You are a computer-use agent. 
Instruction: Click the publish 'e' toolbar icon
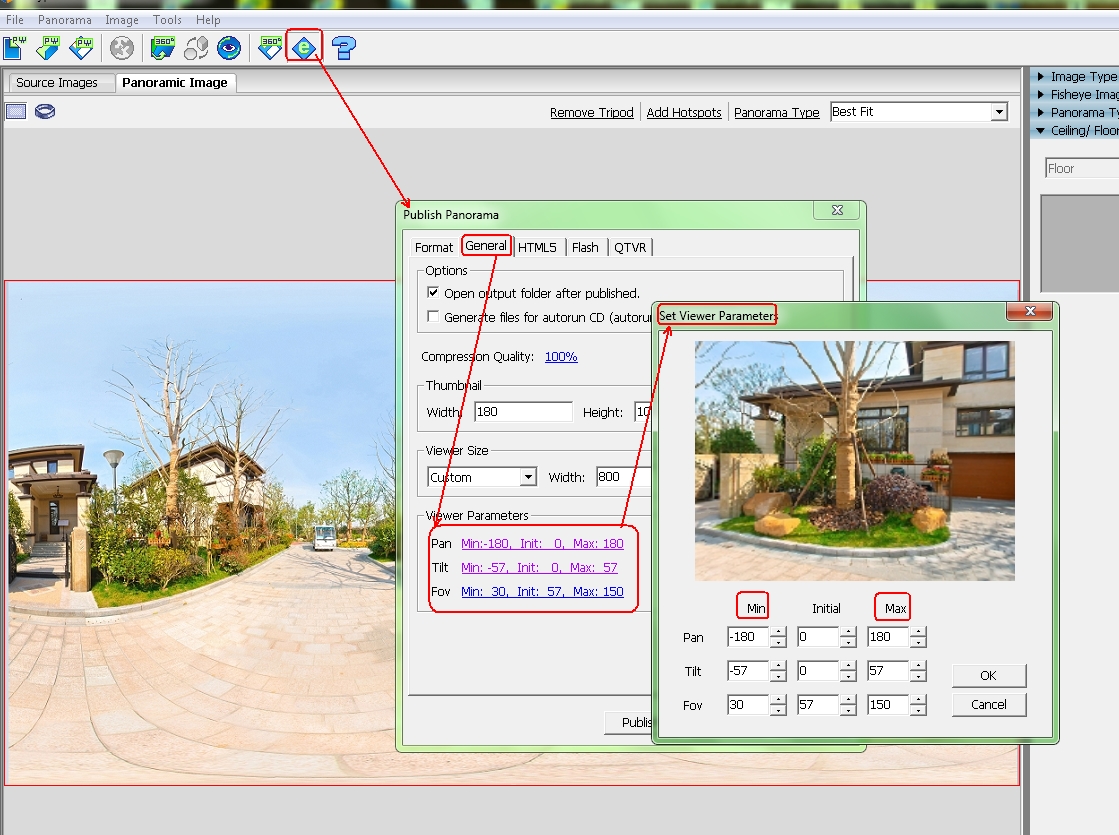[x=304, y=47]
